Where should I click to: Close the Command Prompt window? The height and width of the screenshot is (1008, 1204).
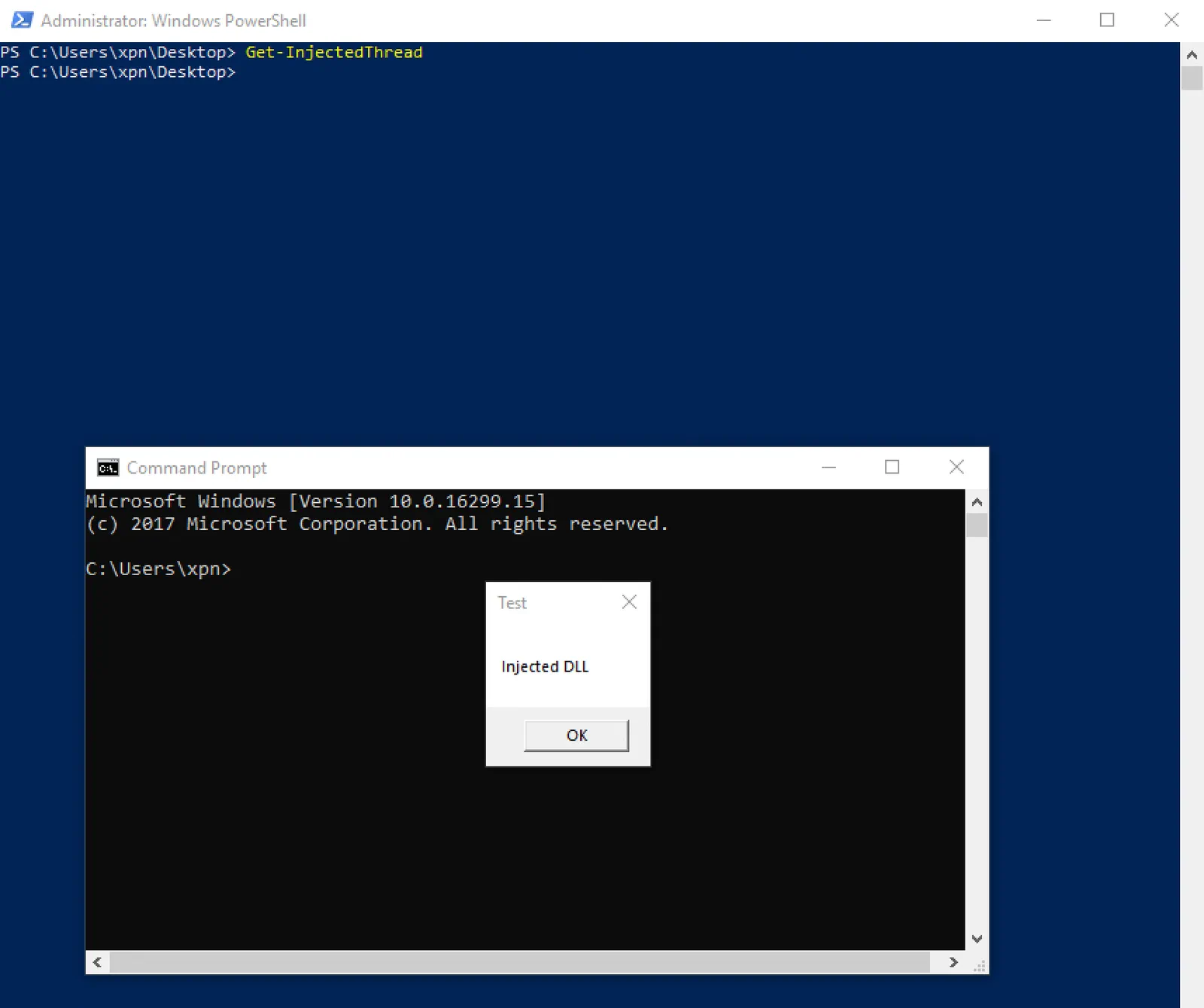[x=956, y=467]
